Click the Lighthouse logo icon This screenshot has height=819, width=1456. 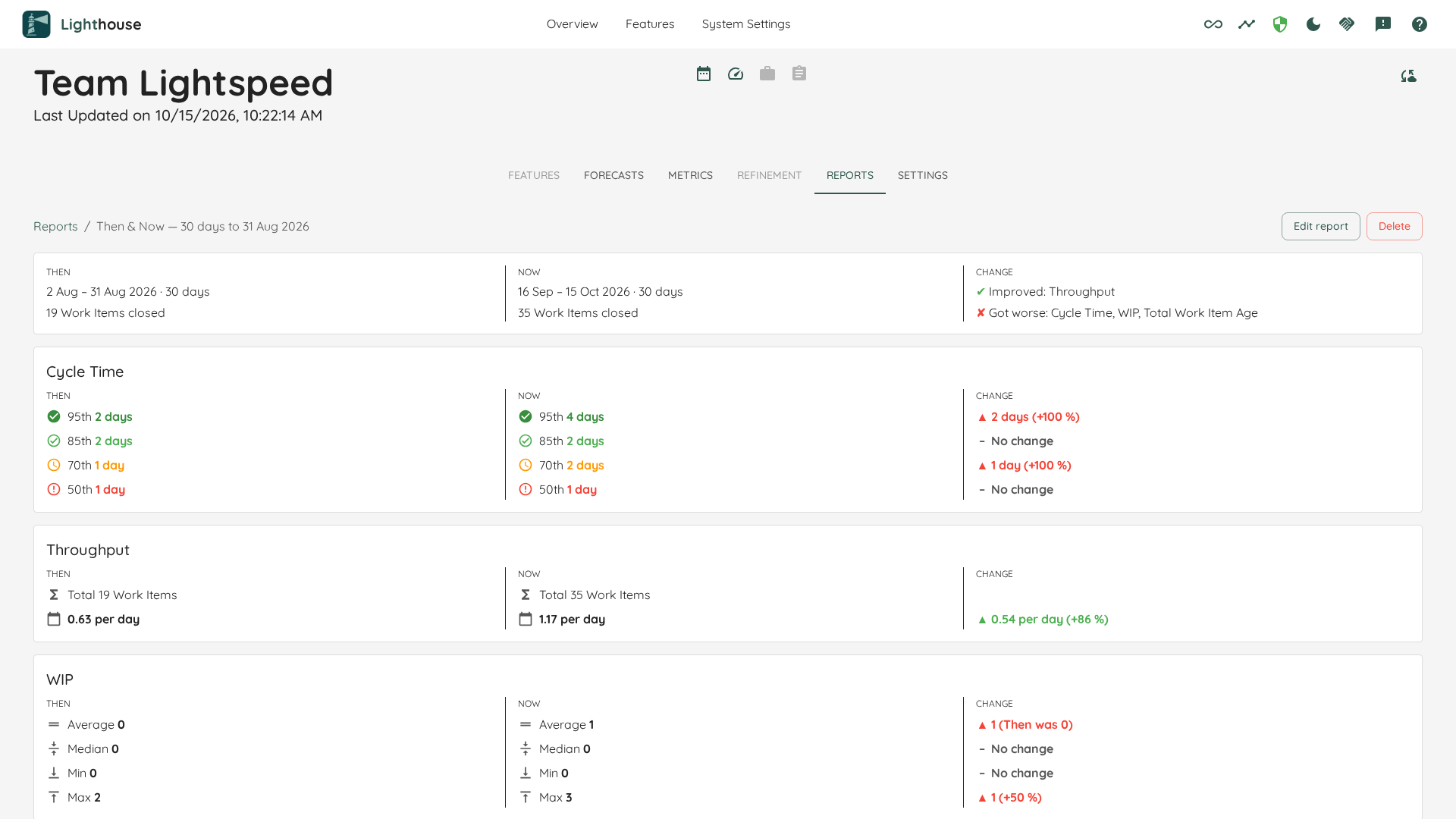36,24
